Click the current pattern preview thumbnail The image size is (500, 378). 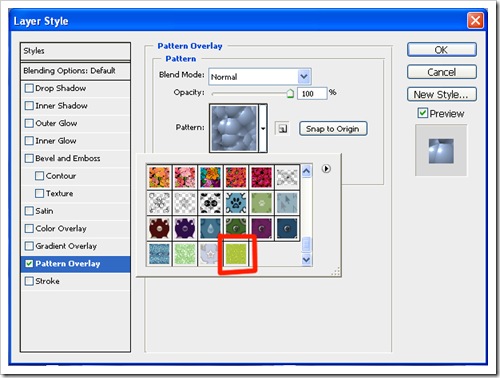[x=234, y=128]
